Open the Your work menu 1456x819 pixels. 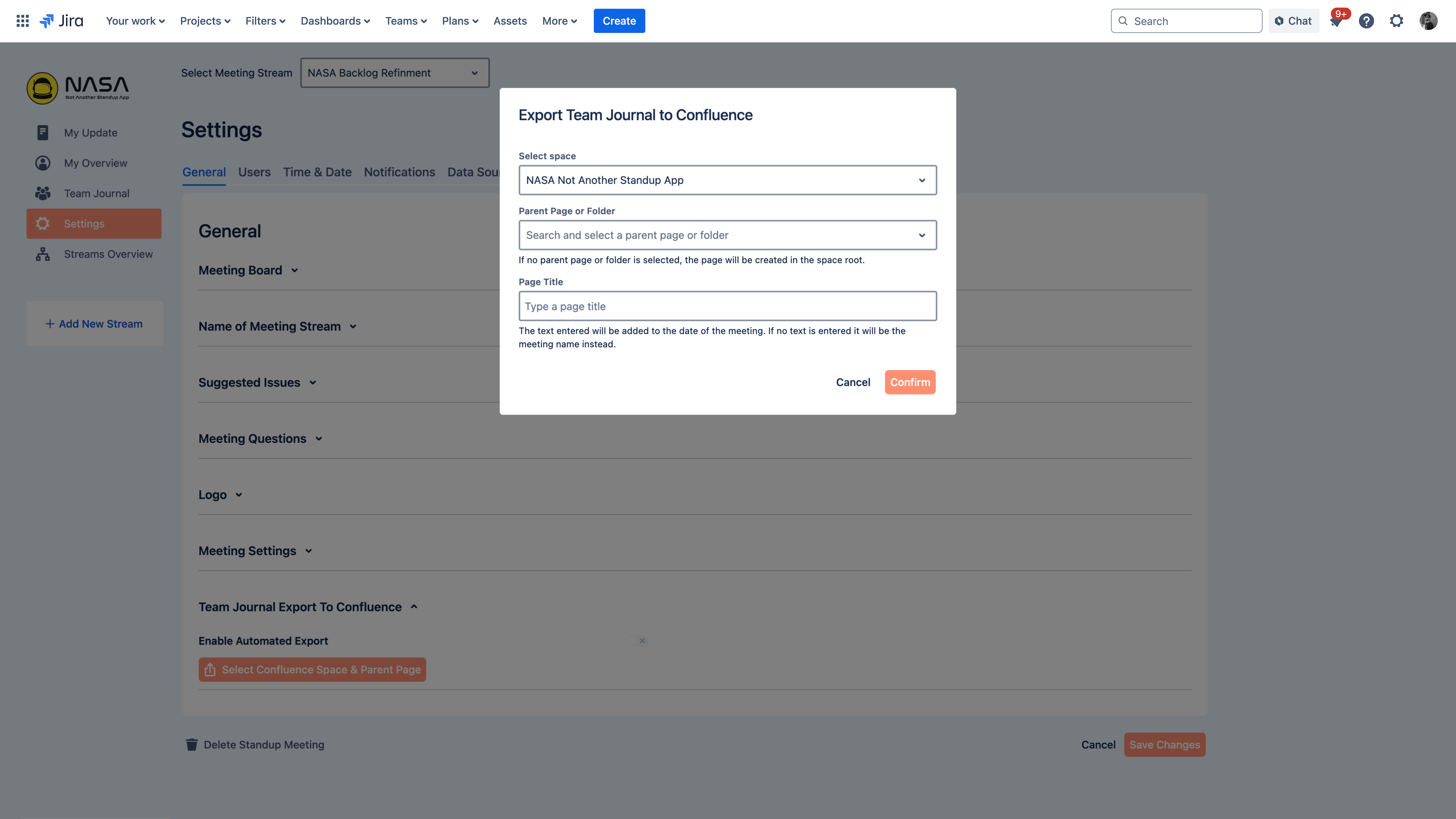pyautogui.click(x=135, y=21)
